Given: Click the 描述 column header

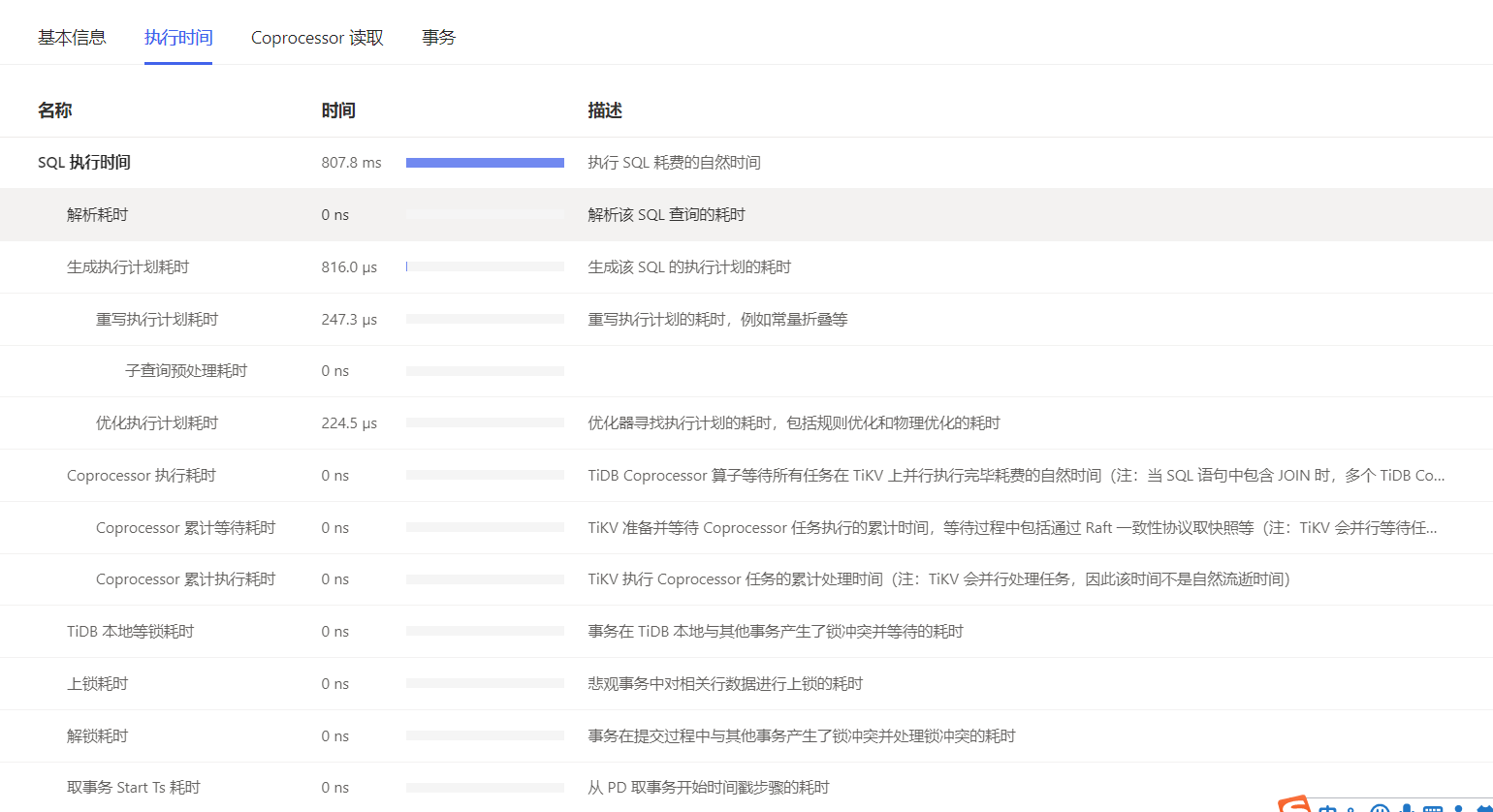Looking at the screenshot, I should [x=605, y=110].
